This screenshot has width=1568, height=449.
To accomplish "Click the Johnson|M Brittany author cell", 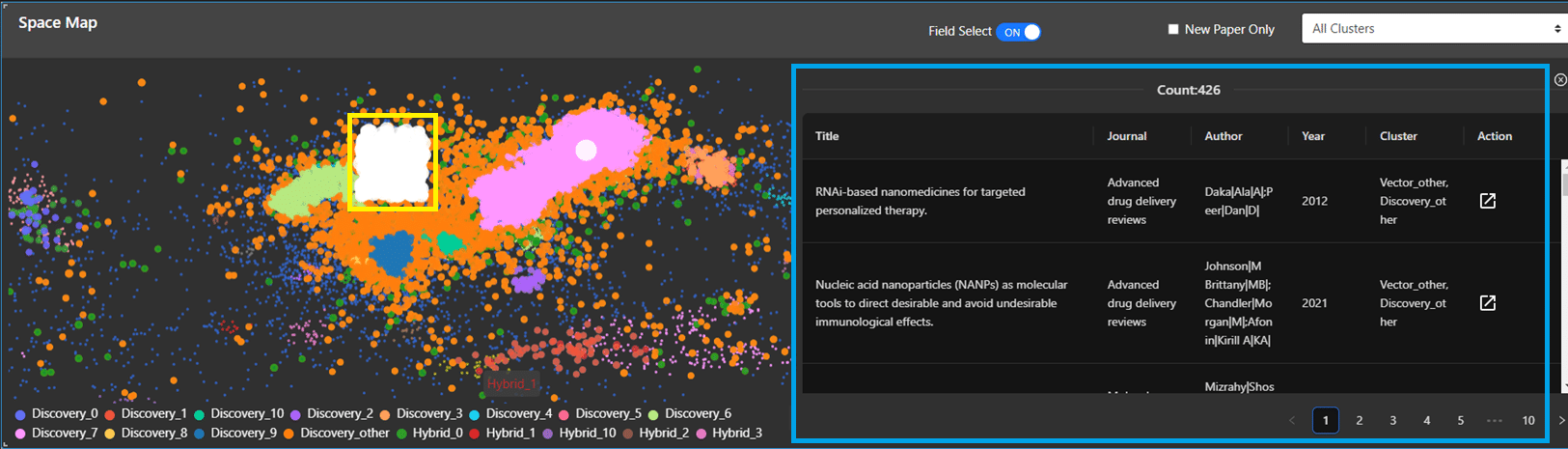I will [1239, 303].
